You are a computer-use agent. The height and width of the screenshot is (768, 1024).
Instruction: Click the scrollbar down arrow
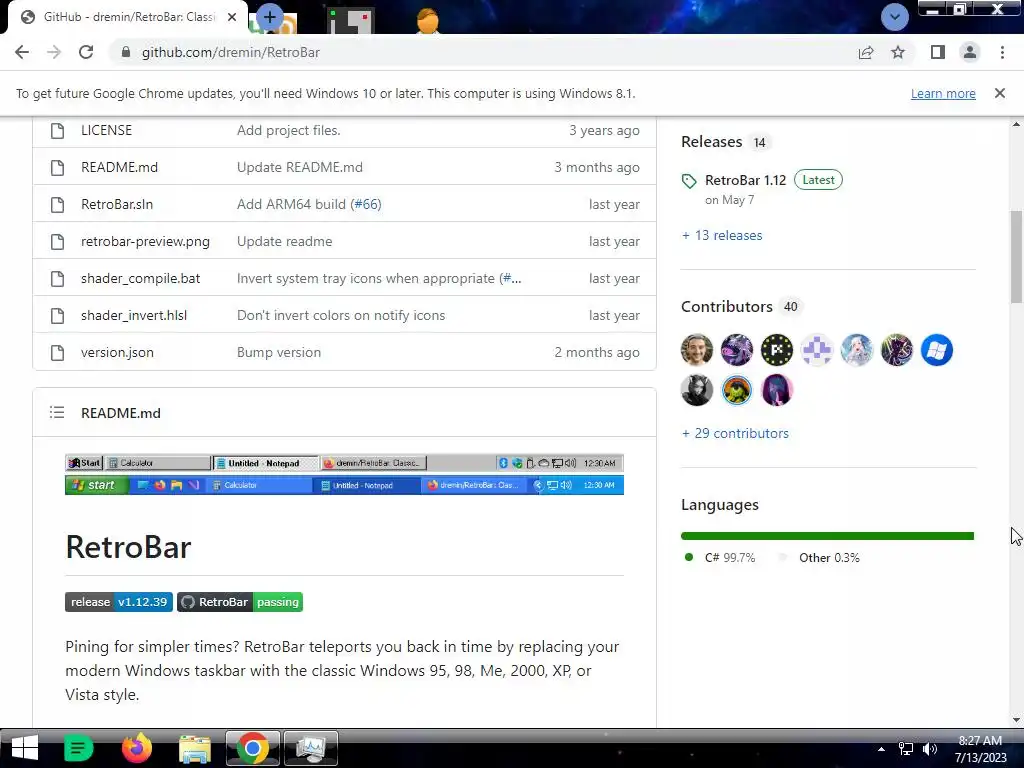tap(1016, 720)
